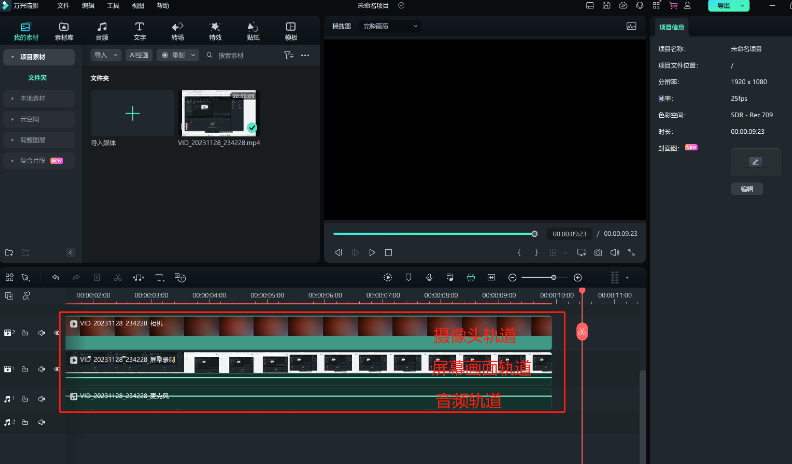Image resolution: width=792 pixels, height=464 pixels.
Task: Click the 编辑 button under cover thumbnail
Action: coord(746,188)
